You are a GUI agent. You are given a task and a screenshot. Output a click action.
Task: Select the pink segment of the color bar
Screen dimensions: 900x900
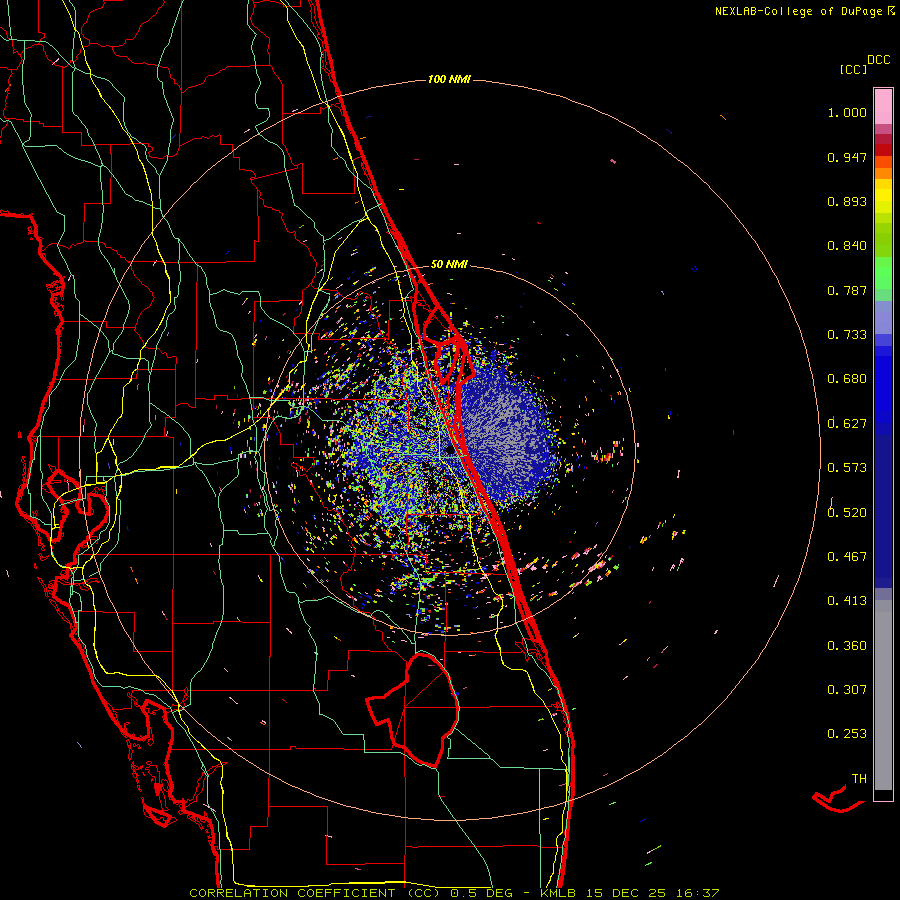883,107
